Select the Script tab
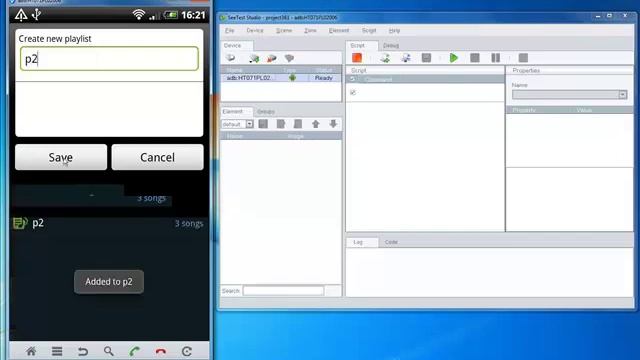 click(362, 46)
